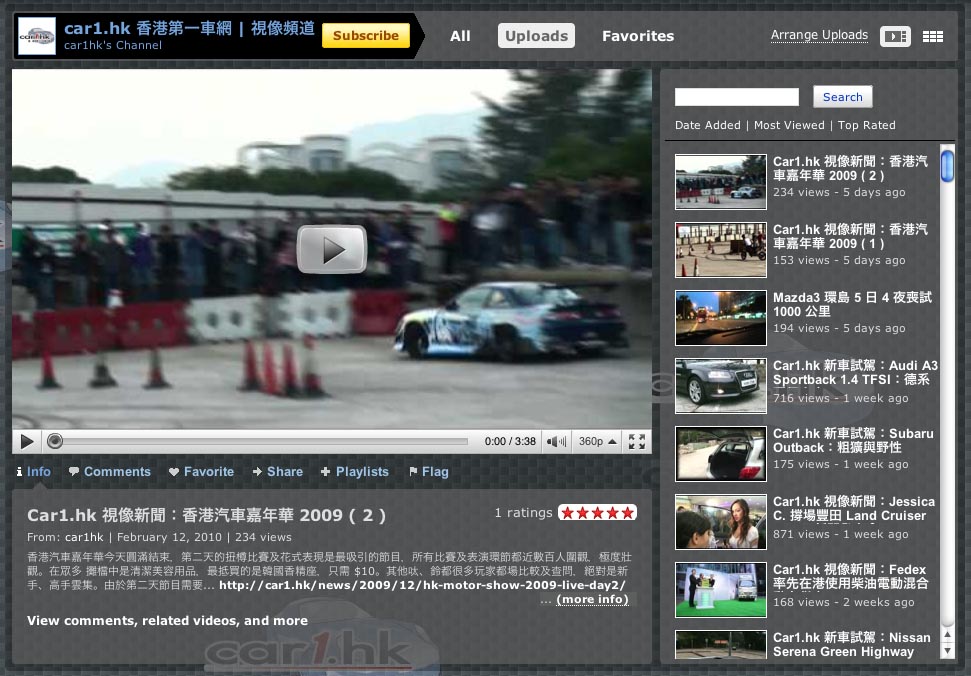Sort videos by Most Viewed
Screen dimensions: 971x676
(x=789, y=125)
